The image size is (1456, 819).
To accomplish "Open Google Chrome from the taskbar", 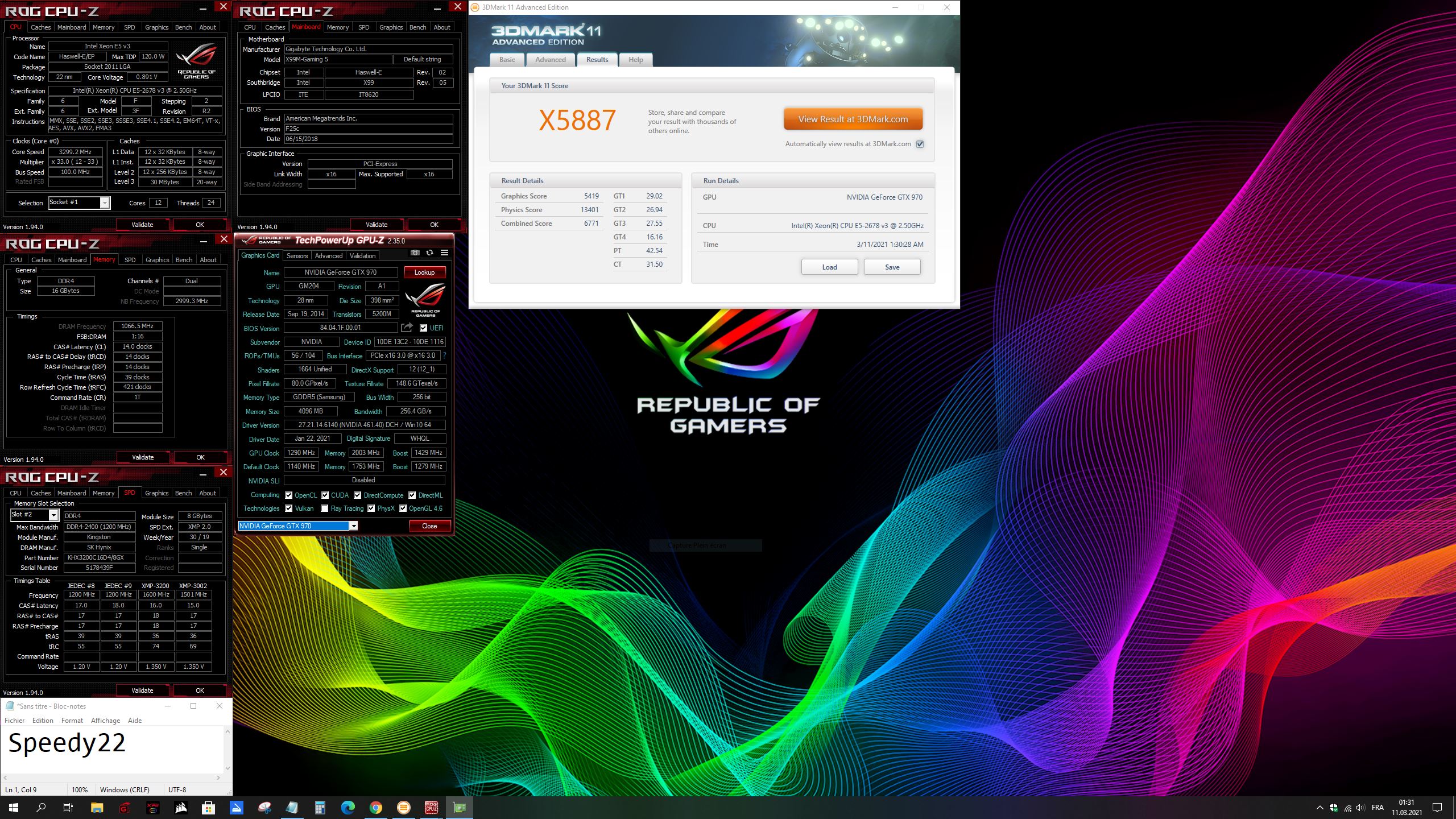I will (x=375, y=808).
